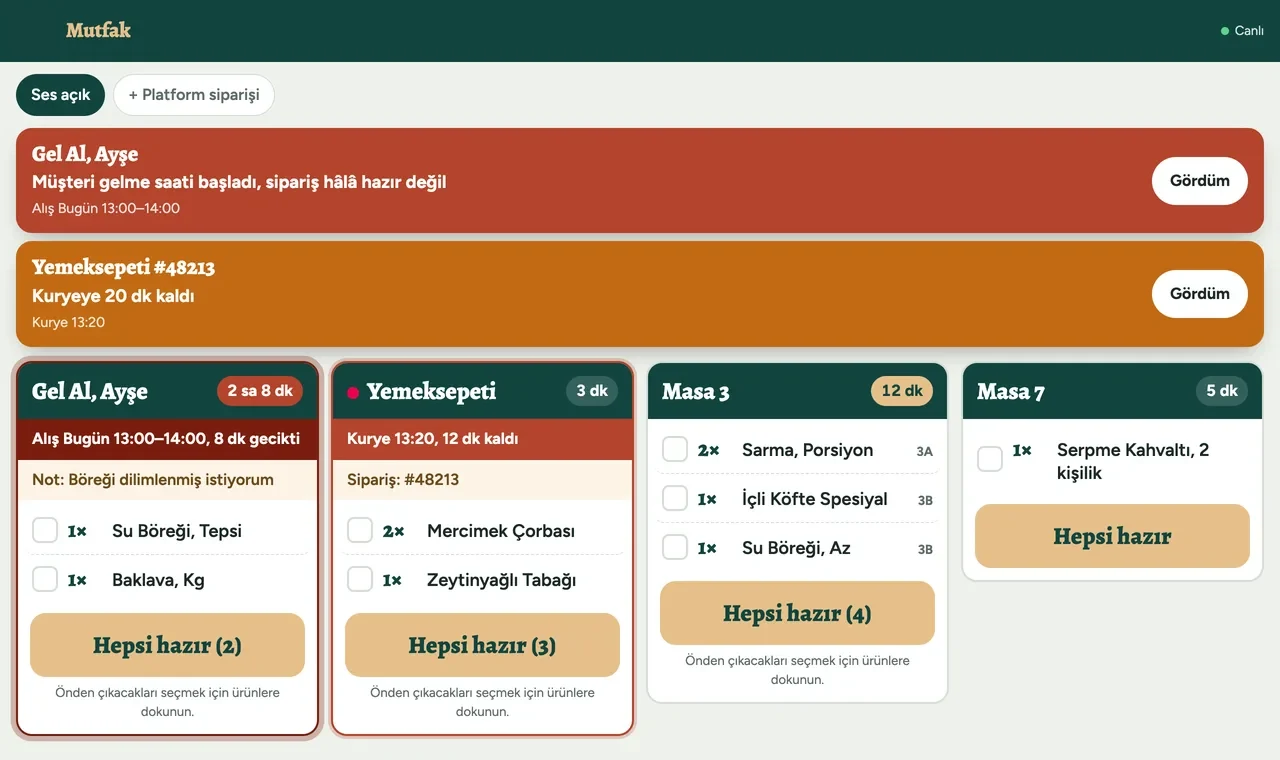Click the 5 dk timer badge on Masa 7
Screen dimensions: 1280x760
[x=1222, y=391]
